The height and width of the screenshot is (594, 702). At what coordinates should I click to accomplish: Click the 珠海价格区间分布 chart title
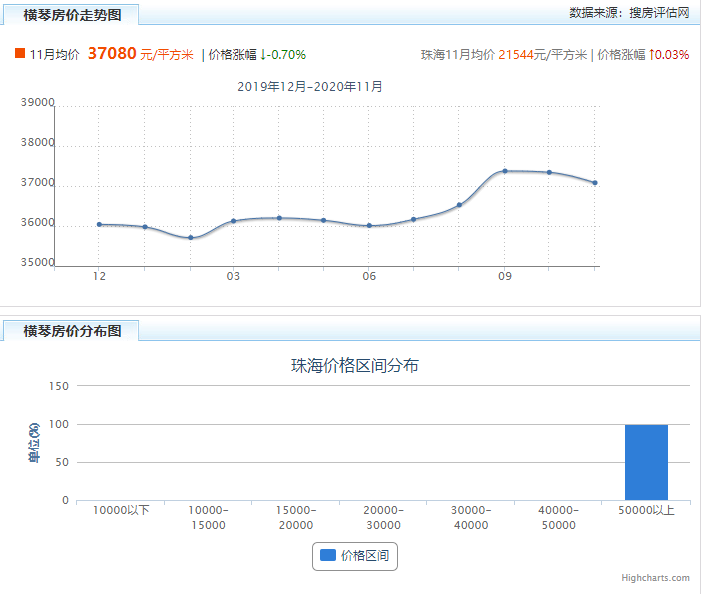[x=355, y=366]
